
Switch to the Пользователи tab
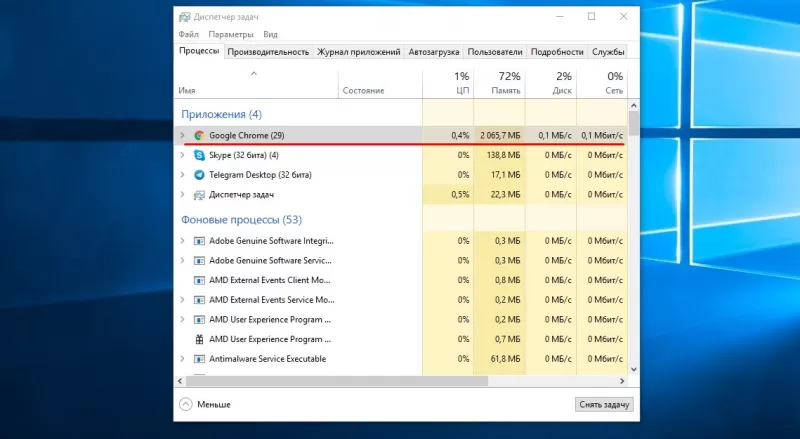point(495,52)
